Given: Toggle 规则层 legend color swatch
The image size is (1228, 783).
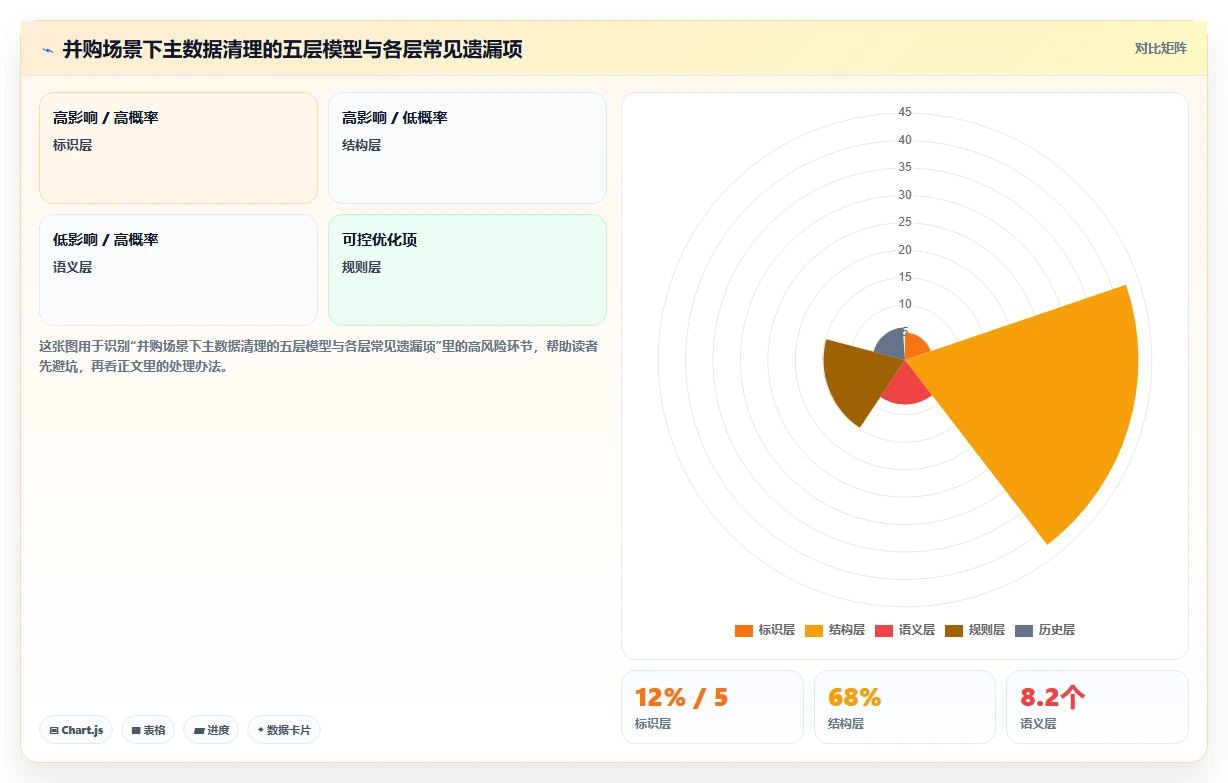Looking at the screenshot, I should [x=954, y=630].
